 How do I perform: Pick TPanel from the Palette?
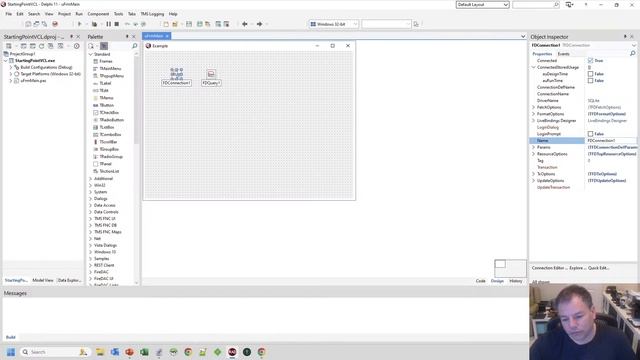tap(102, 164)
